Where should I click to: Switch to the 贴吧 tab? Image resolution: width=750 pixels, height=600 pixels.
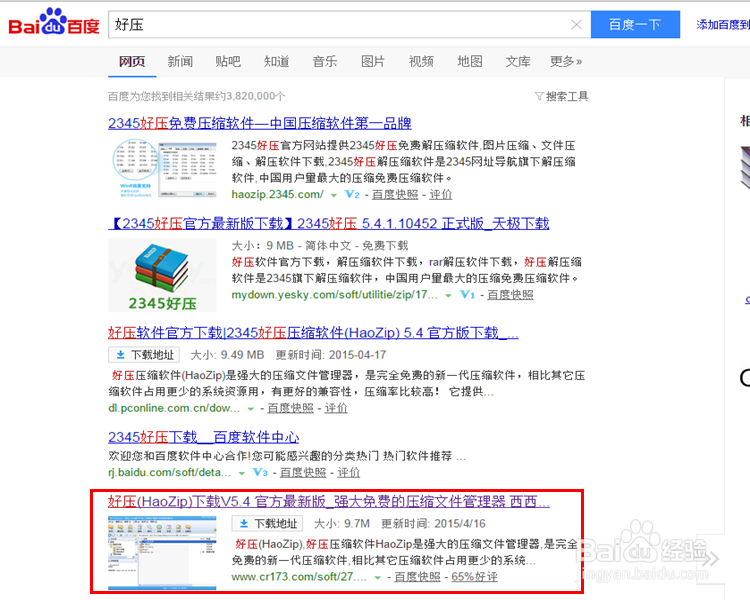pyautogui.click(x=228, y=61)
